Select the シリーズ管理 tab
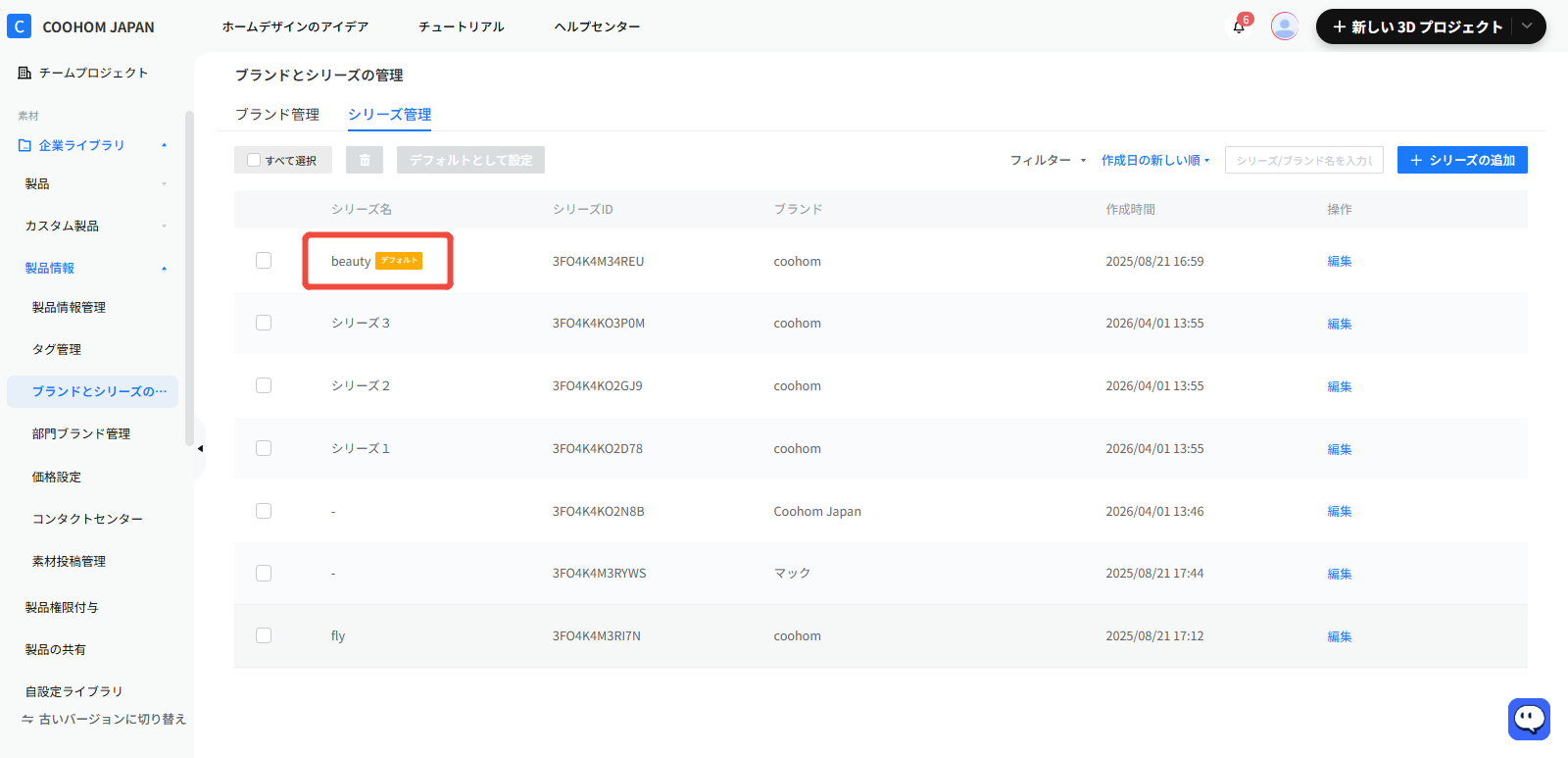Screen dimensions: 1568x758 [x=389, y=115]
